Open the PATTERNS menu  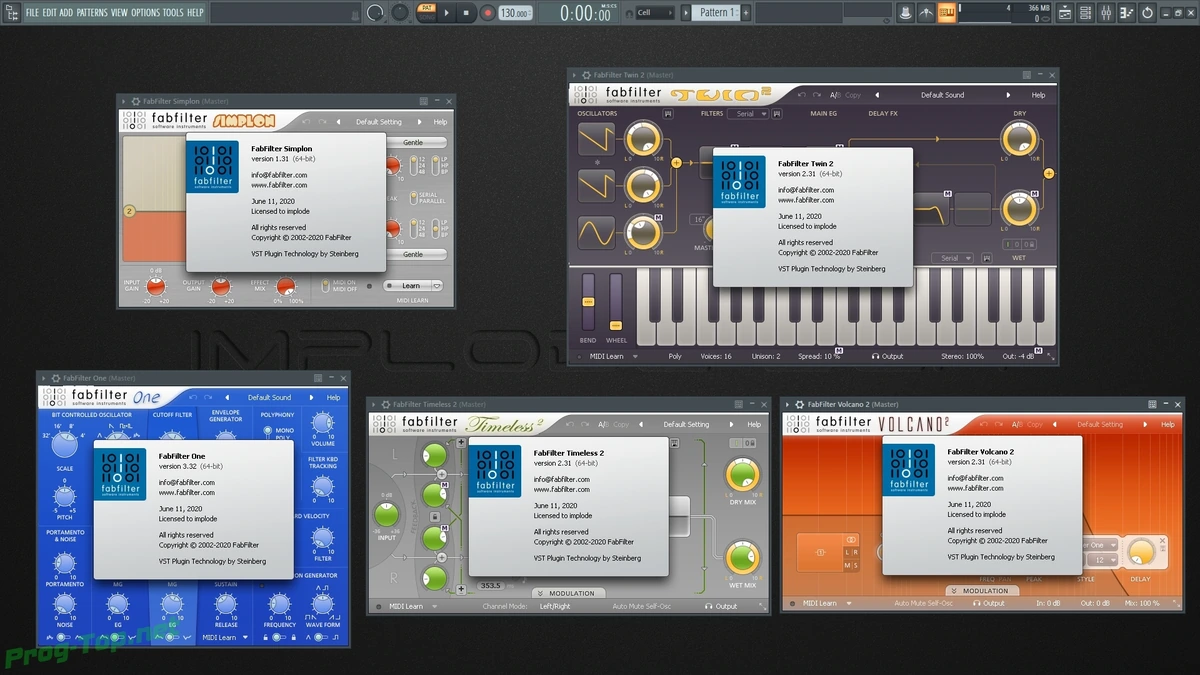coord(92,13)
